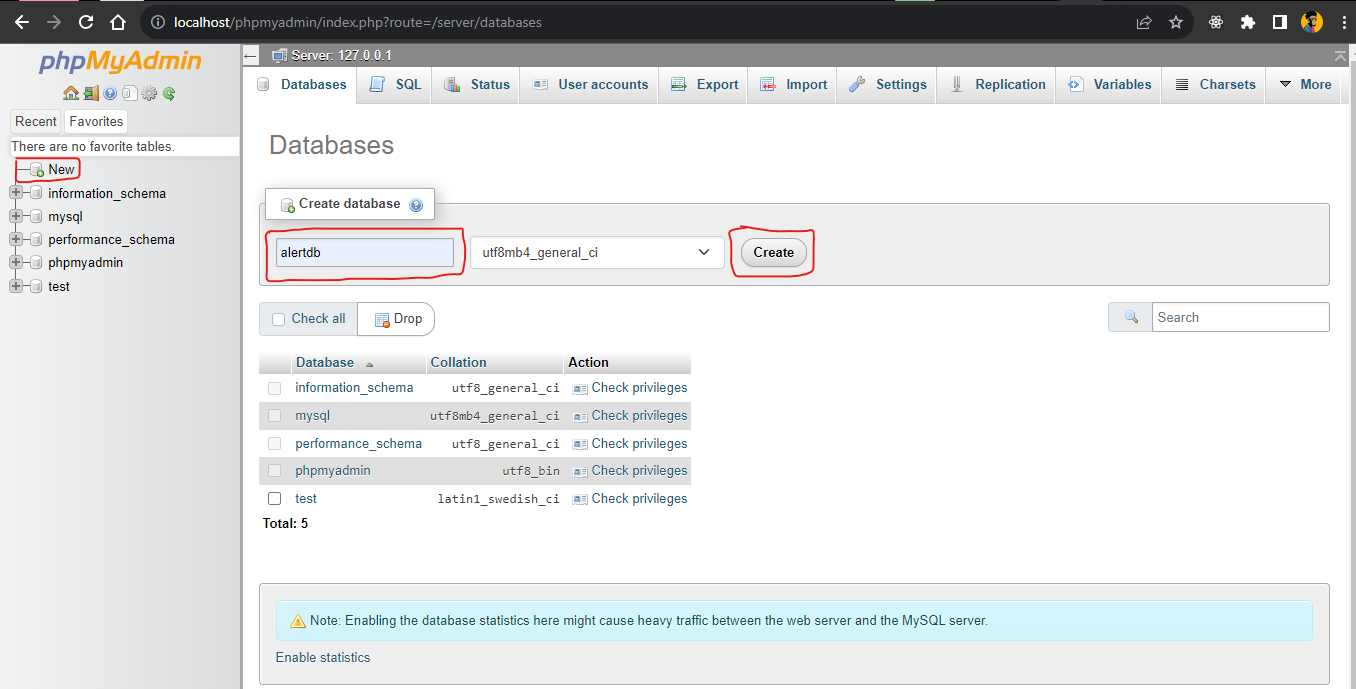Bookmark this page with star icon
Screen dimensions: 1356x689
(1176, 22)
